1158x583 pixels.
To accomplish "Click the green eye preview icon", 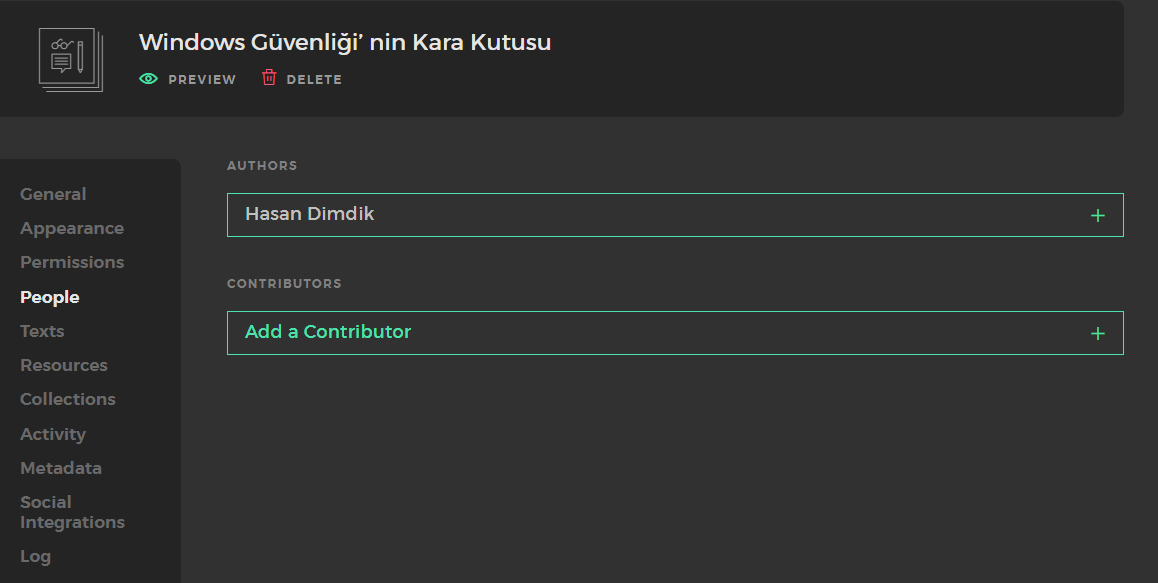I will click(x=148, y=78).
